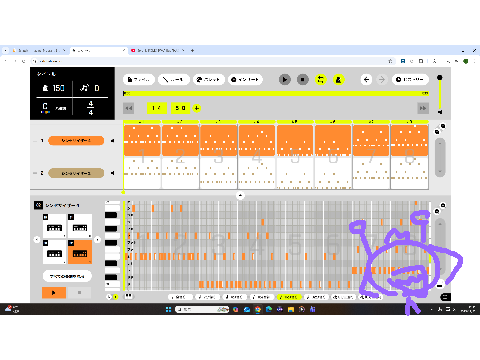Collapse the piano roll with the center arrow
This screenshot has width=480, height=360.
click(x=240, y=195)
